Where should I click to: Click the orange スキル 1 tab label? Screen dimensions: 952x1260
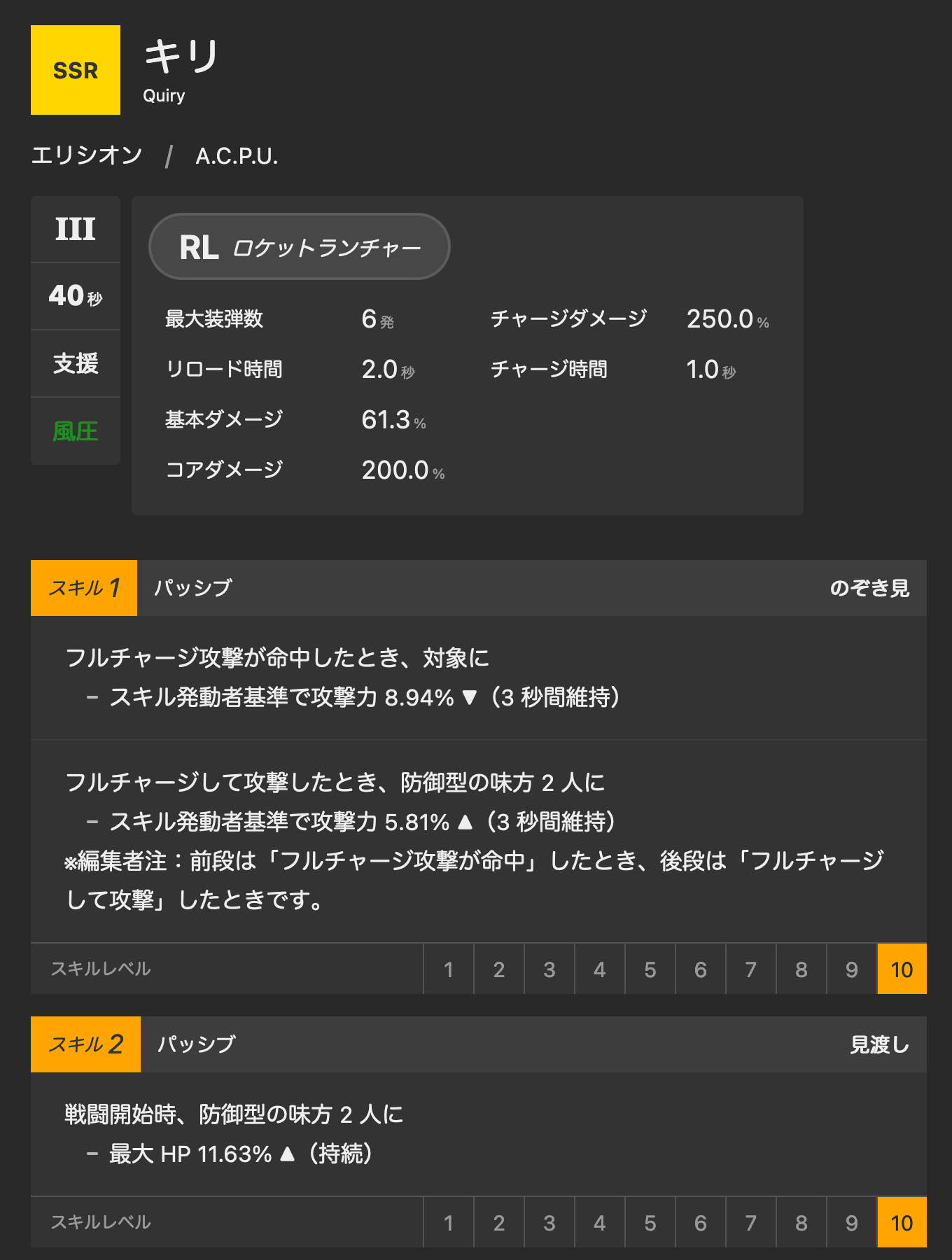click(84, 588)
